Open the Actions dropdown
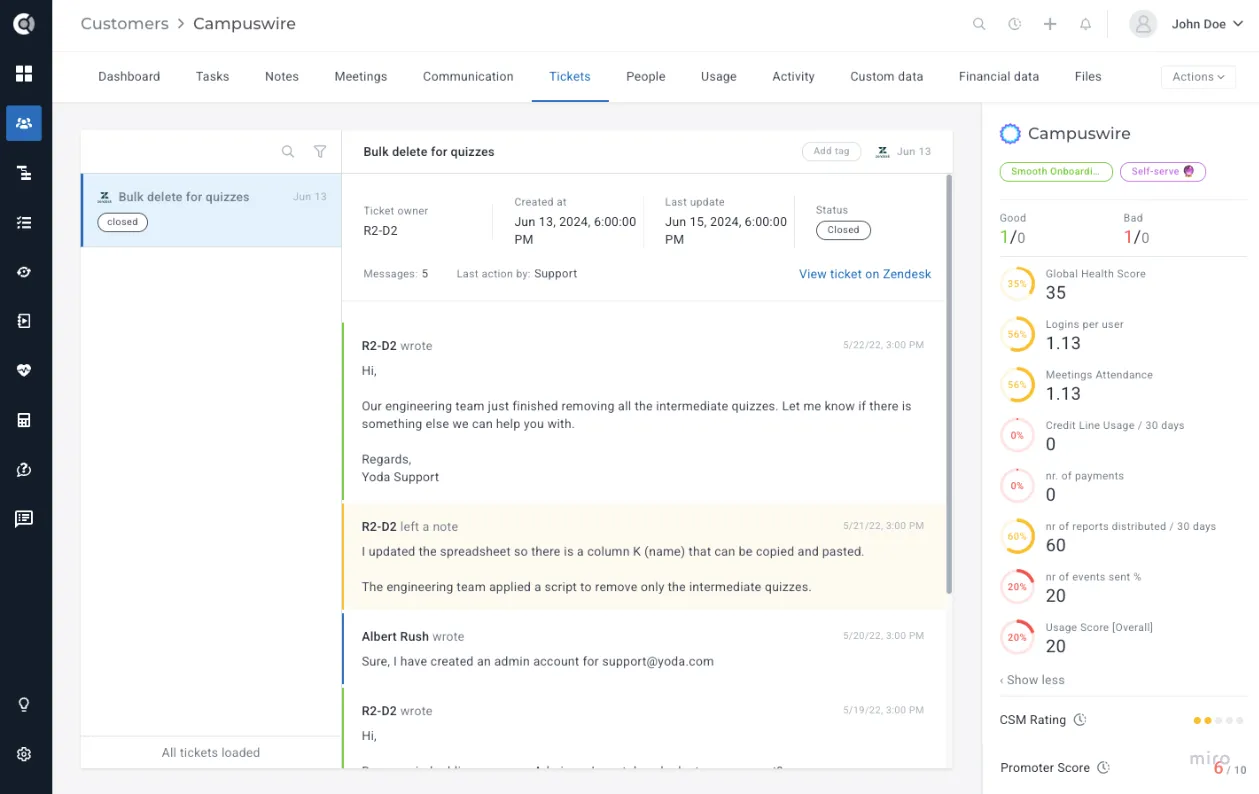The image size is (1259, 794). [x=1198, y=76]
